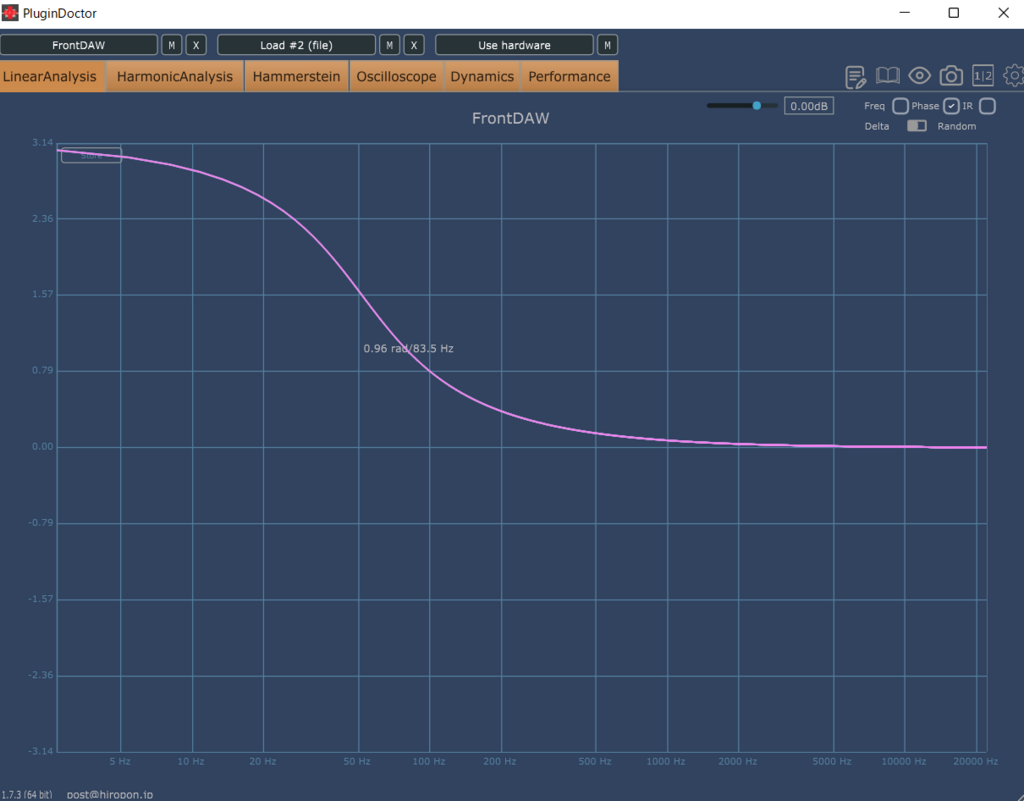
Task: Adjust the input gain slider handle
Action: tap(756, 105)
